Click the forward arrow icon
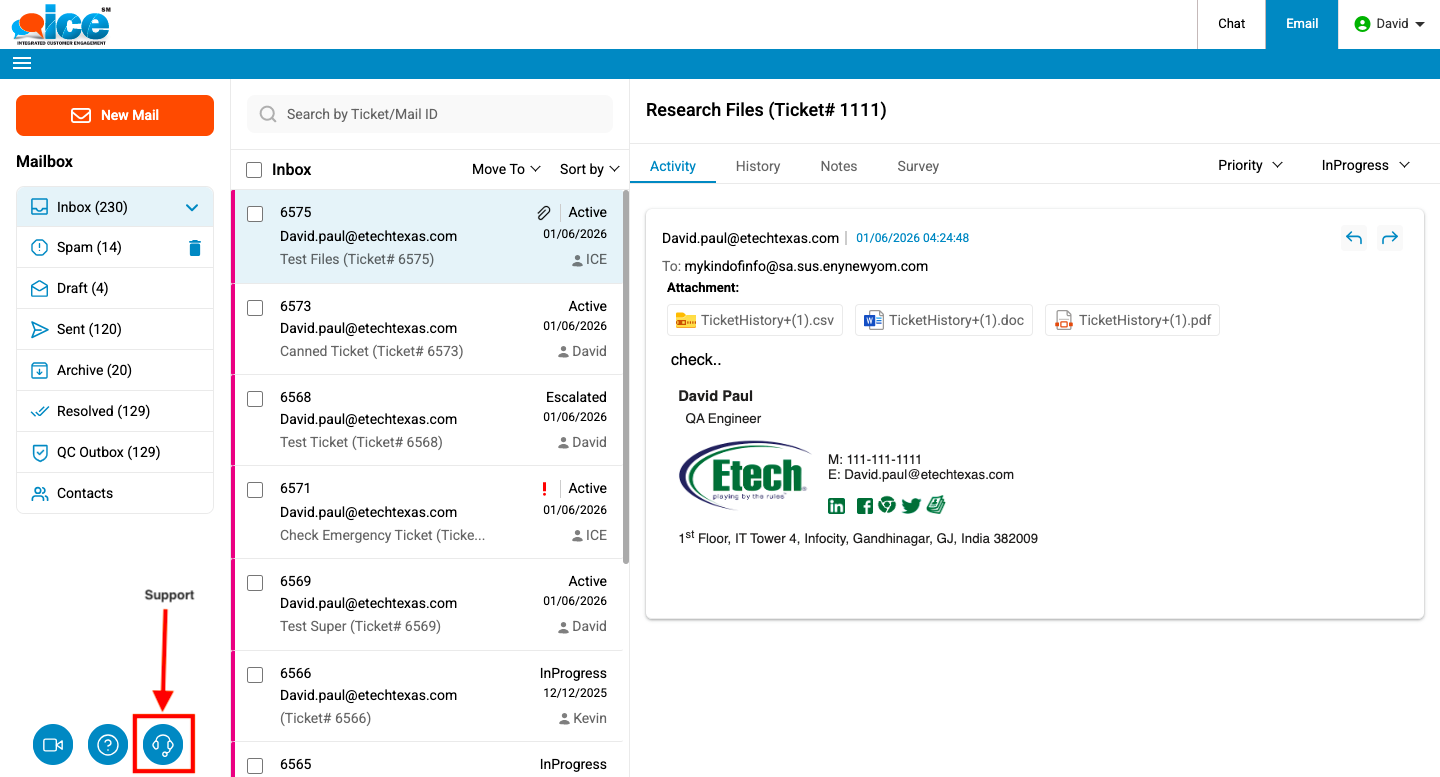This screenshot has width=1440, height=777. [x=1389, y=238]
